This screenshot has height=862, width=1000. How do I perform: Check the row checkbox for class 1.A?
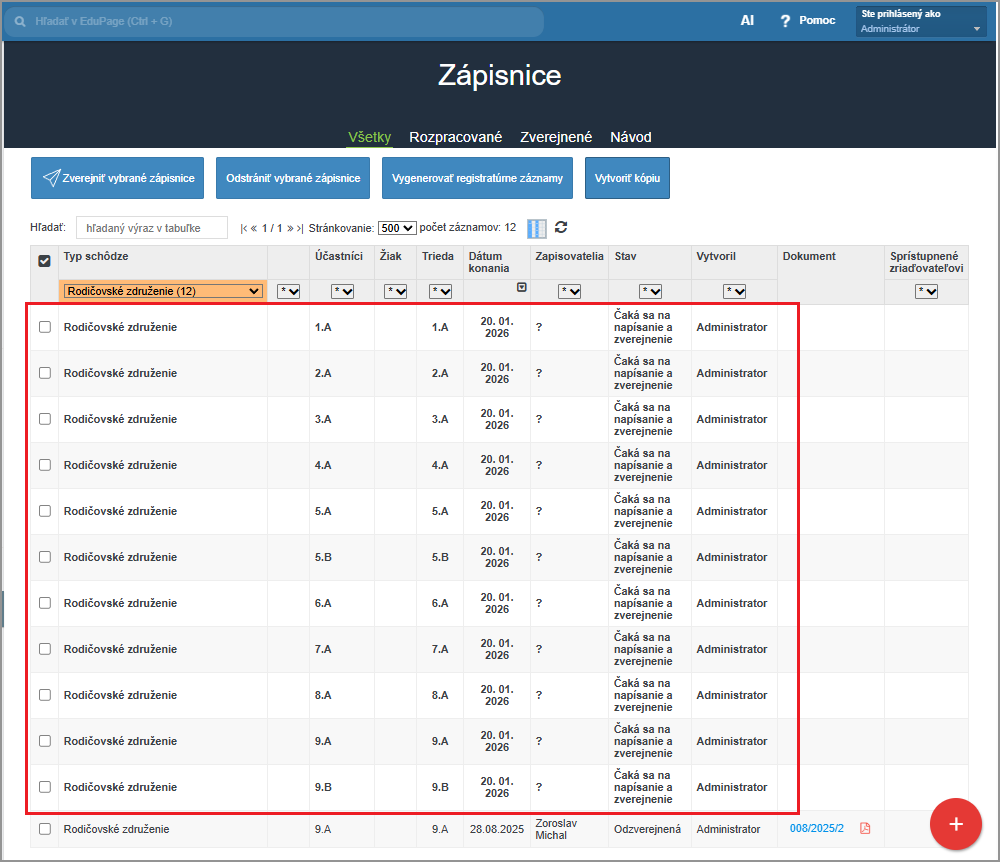[44, 327]
